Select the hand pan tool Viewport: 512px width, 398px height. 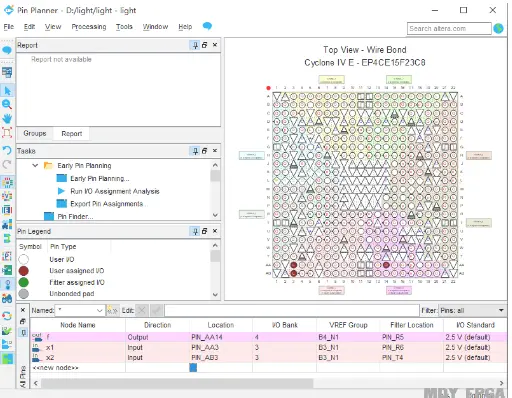7,118
